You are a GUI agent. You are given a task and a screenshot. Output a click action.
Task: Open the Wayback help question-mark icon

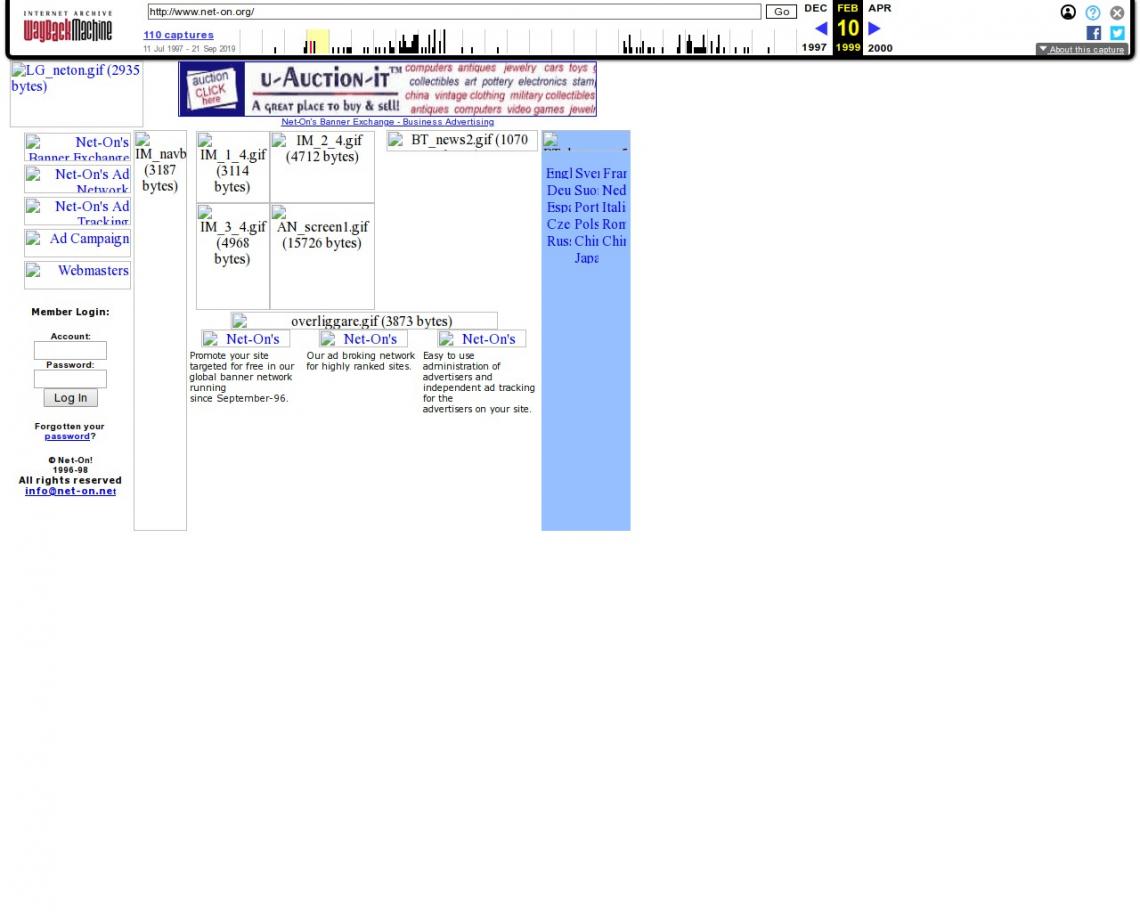click(x=1092, y=12)
